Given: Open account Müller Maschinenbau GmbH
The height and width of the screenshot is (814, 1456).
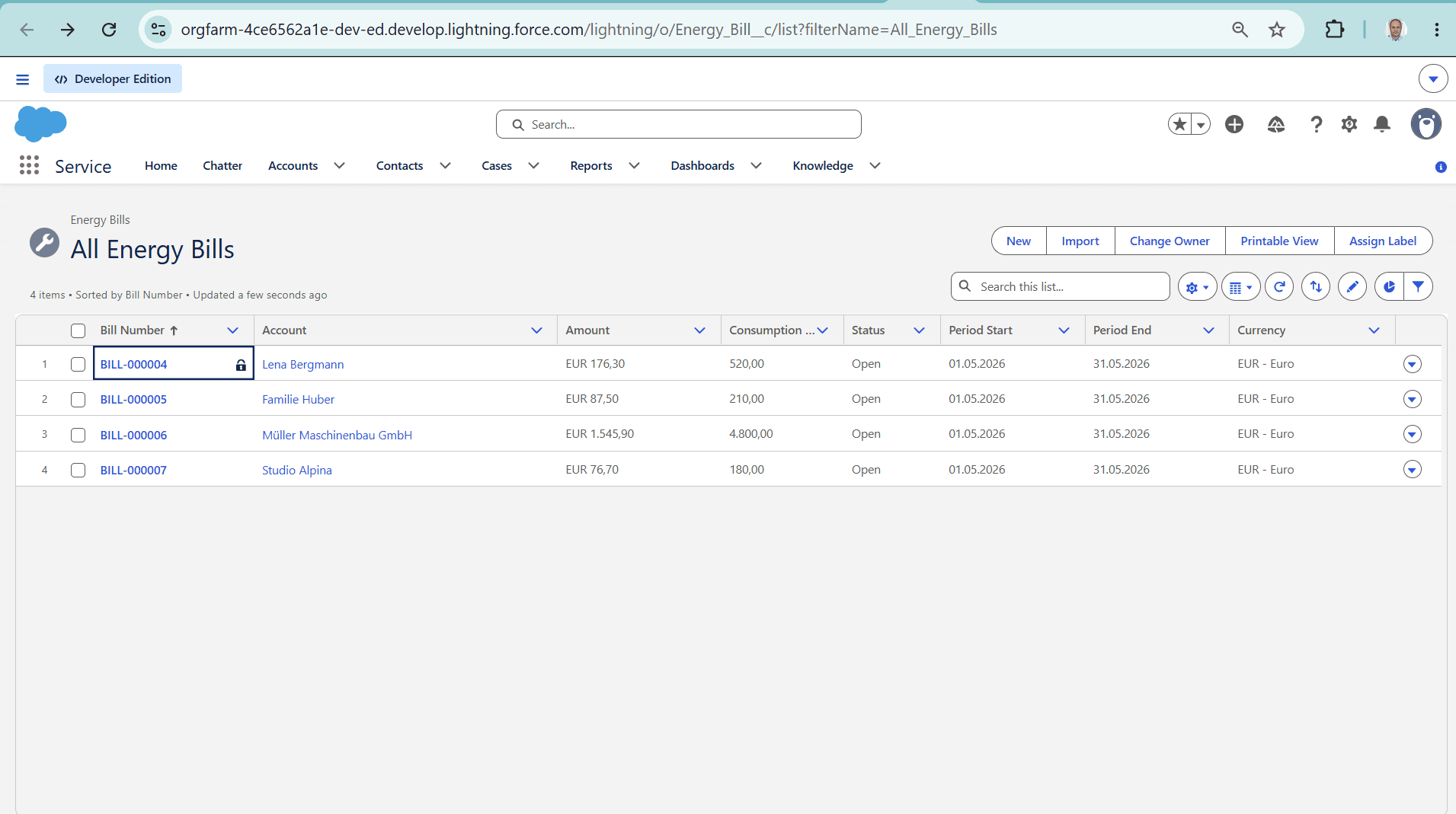Looking at the screenshot, I should (337, 436).
